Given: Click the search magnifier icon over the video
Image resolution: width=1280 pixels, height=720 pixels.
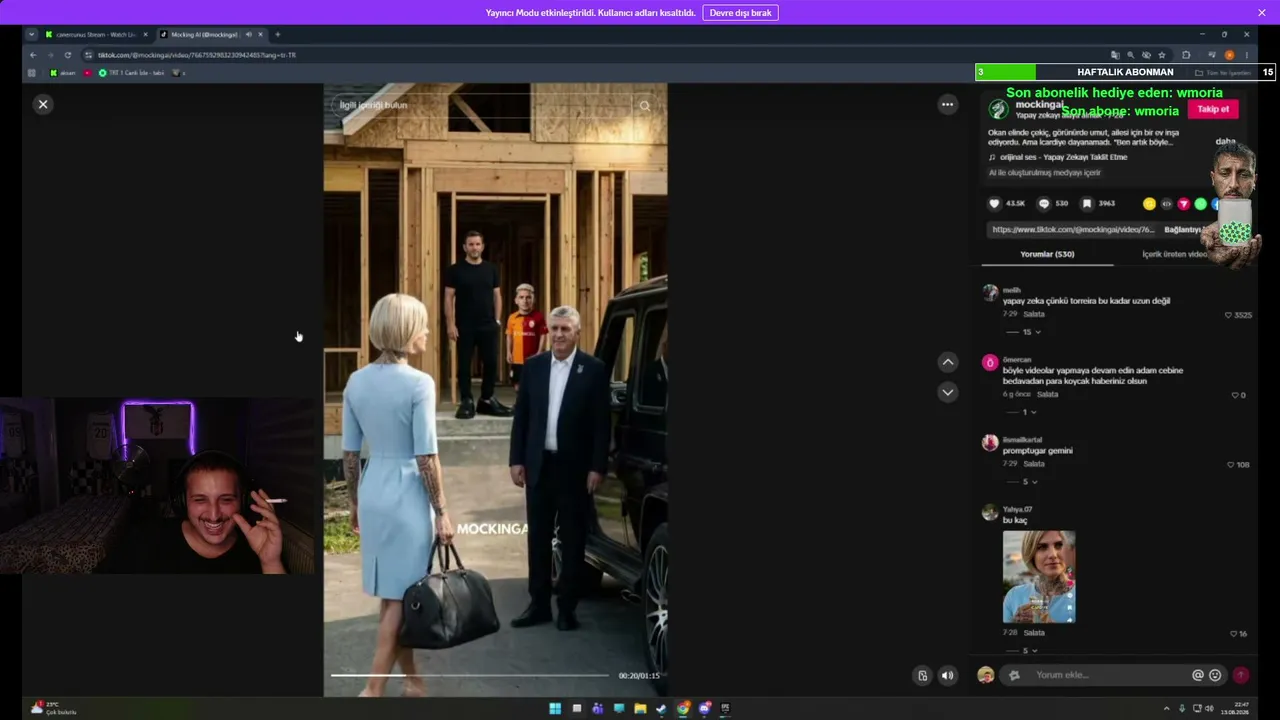Looking at the screenshot, I should pos(645,105).
